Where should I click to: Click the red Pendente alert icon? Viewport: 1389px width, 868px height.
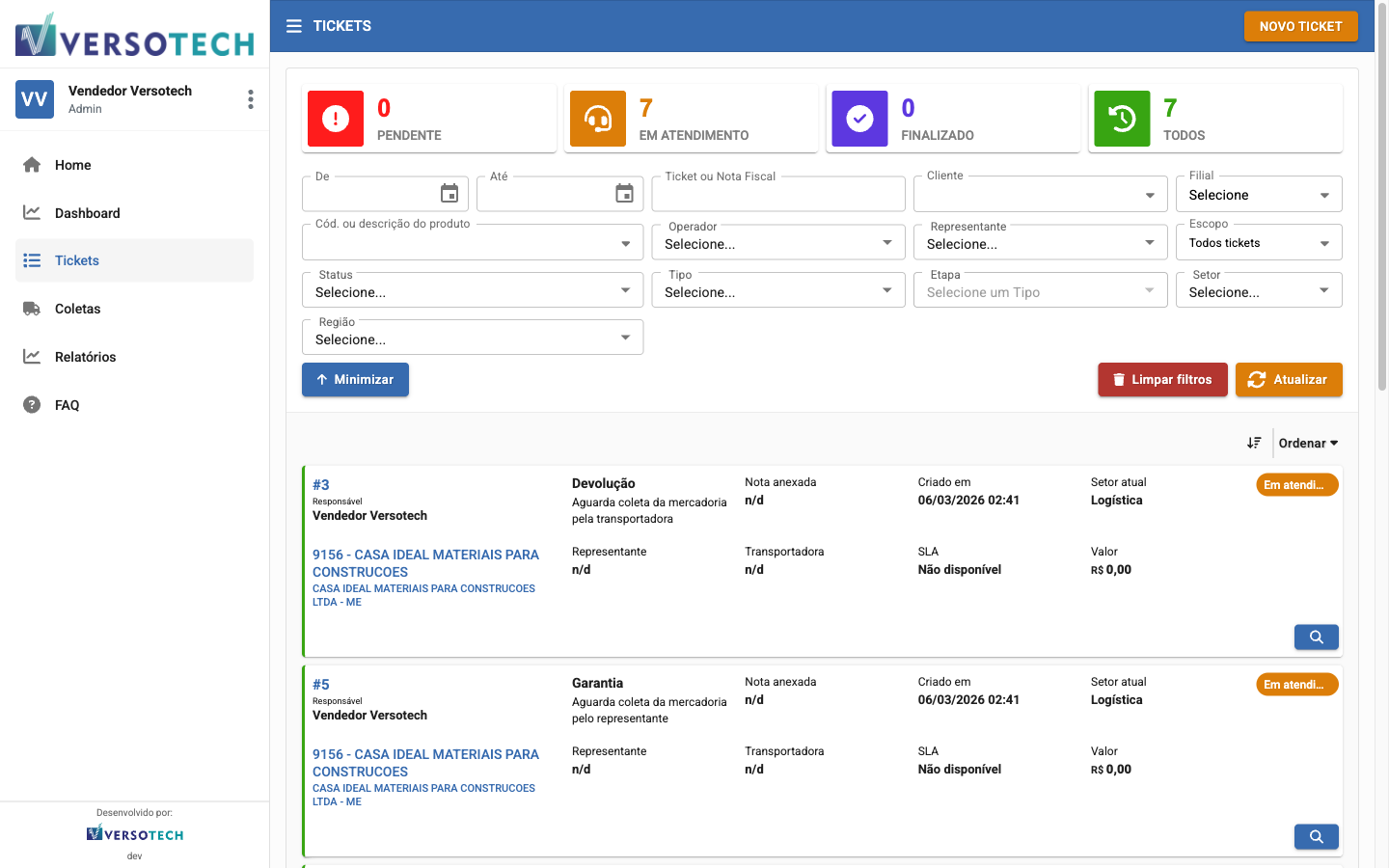pos(335,118)
